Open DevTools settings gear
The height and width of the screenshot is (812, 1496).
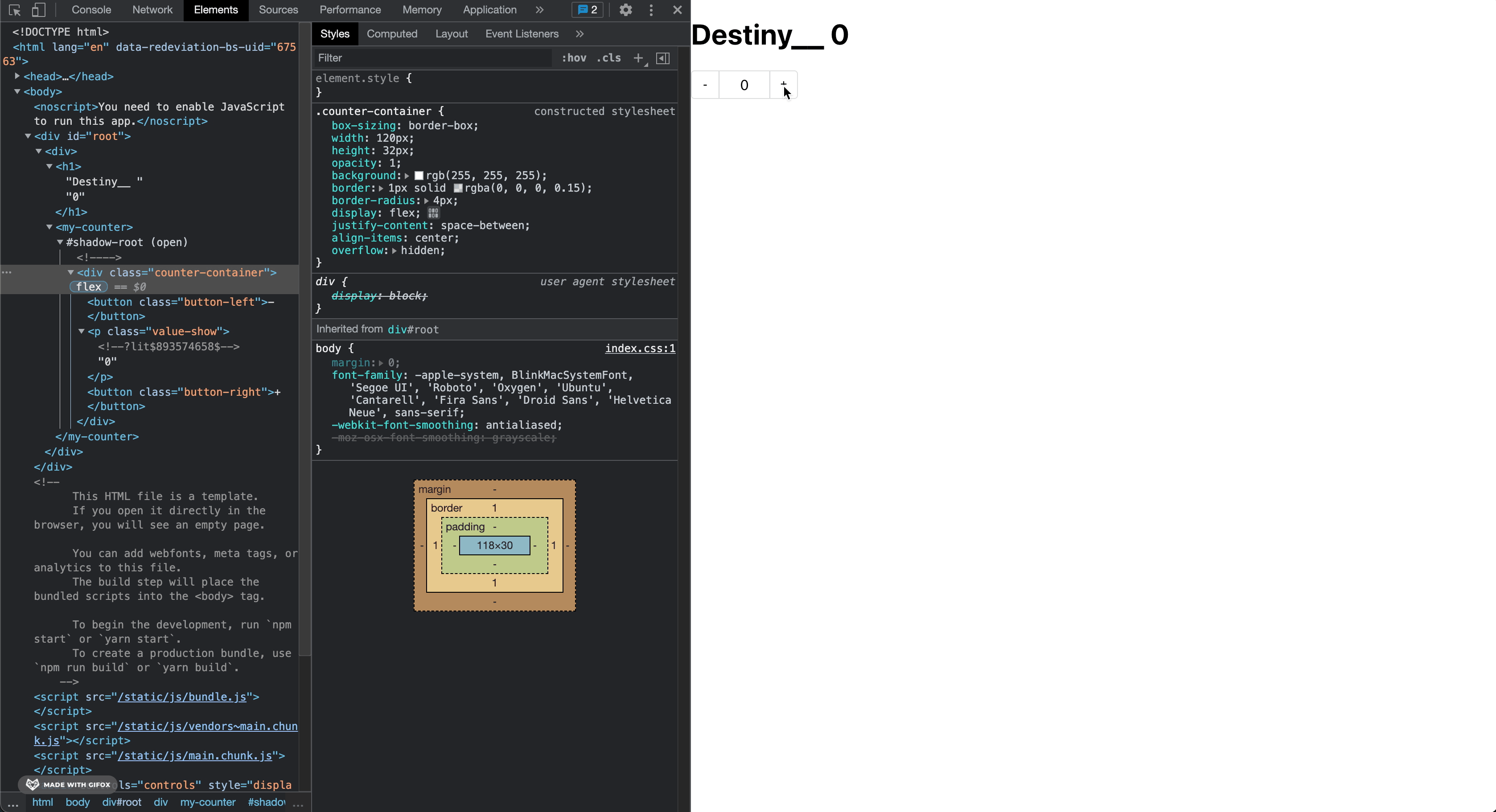click(625, 10)
